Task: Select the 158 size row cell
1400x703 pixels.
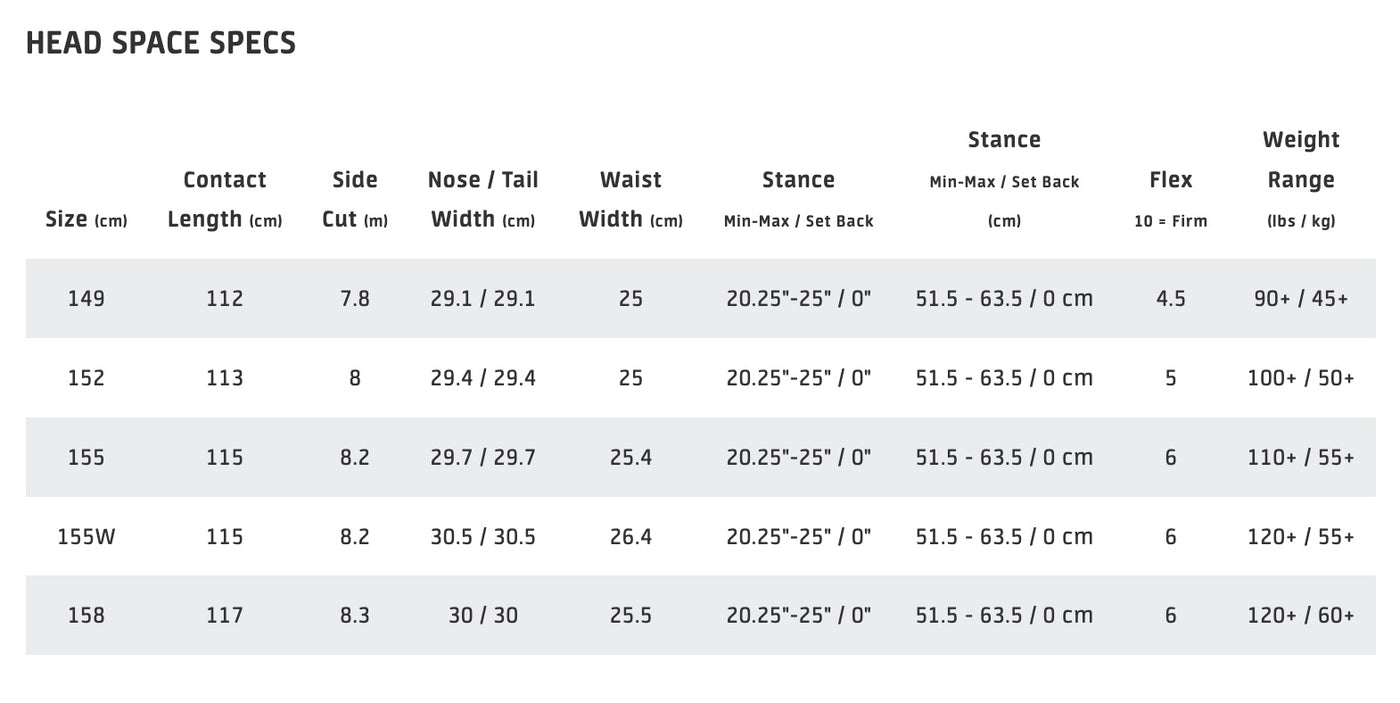Action: point(86,616)
